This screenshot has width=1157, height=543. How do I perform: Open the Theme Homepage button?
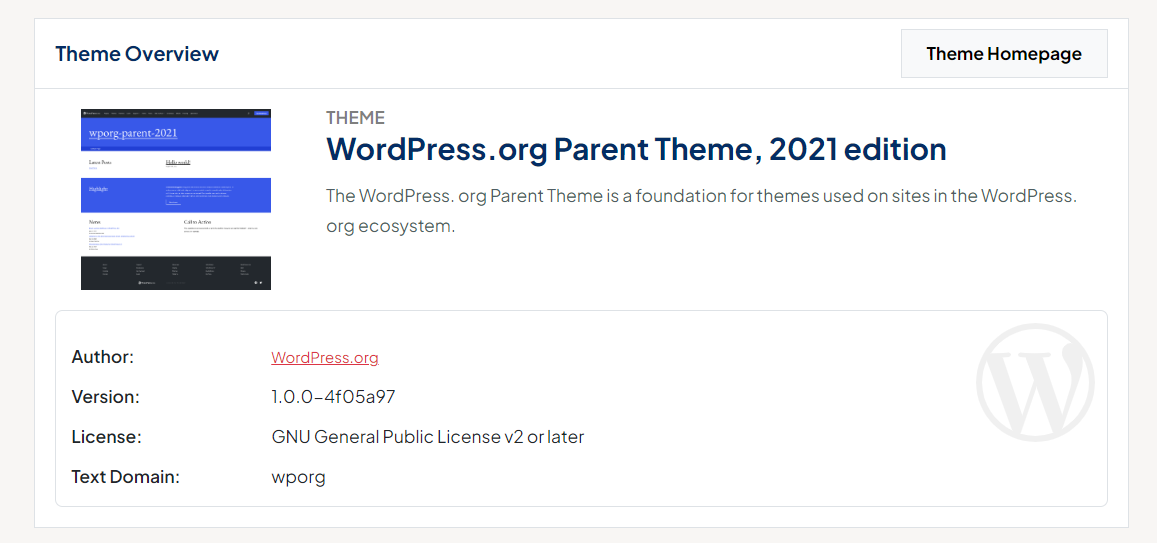(x=1004, y=54)
